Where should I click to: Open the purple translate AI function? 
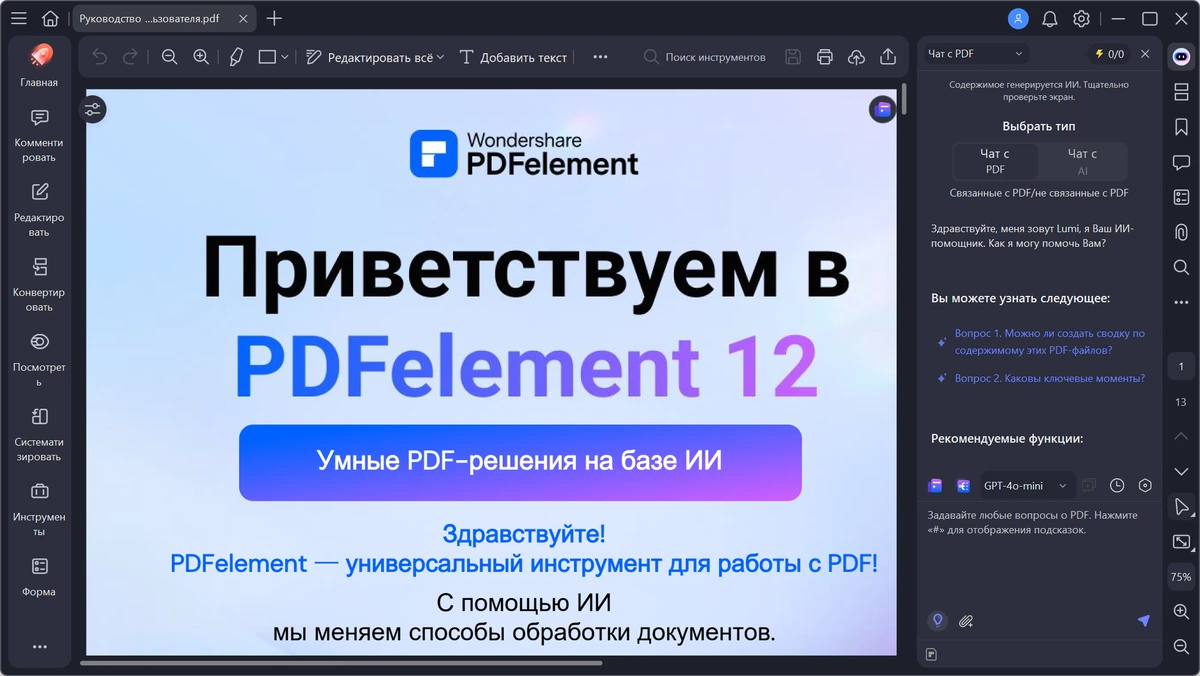[963, 485]
